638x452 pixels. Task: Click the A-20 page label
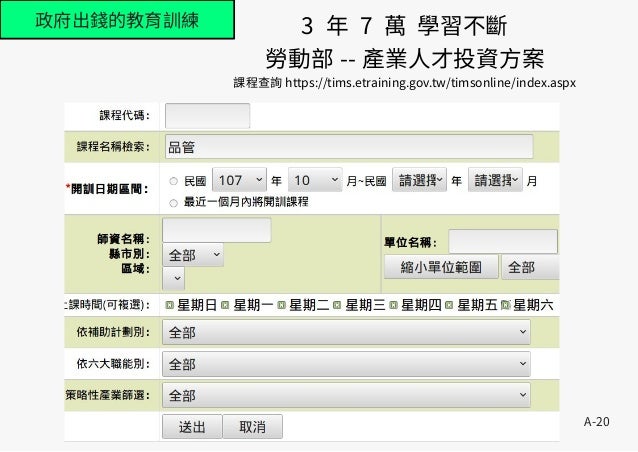click(596, 422)
